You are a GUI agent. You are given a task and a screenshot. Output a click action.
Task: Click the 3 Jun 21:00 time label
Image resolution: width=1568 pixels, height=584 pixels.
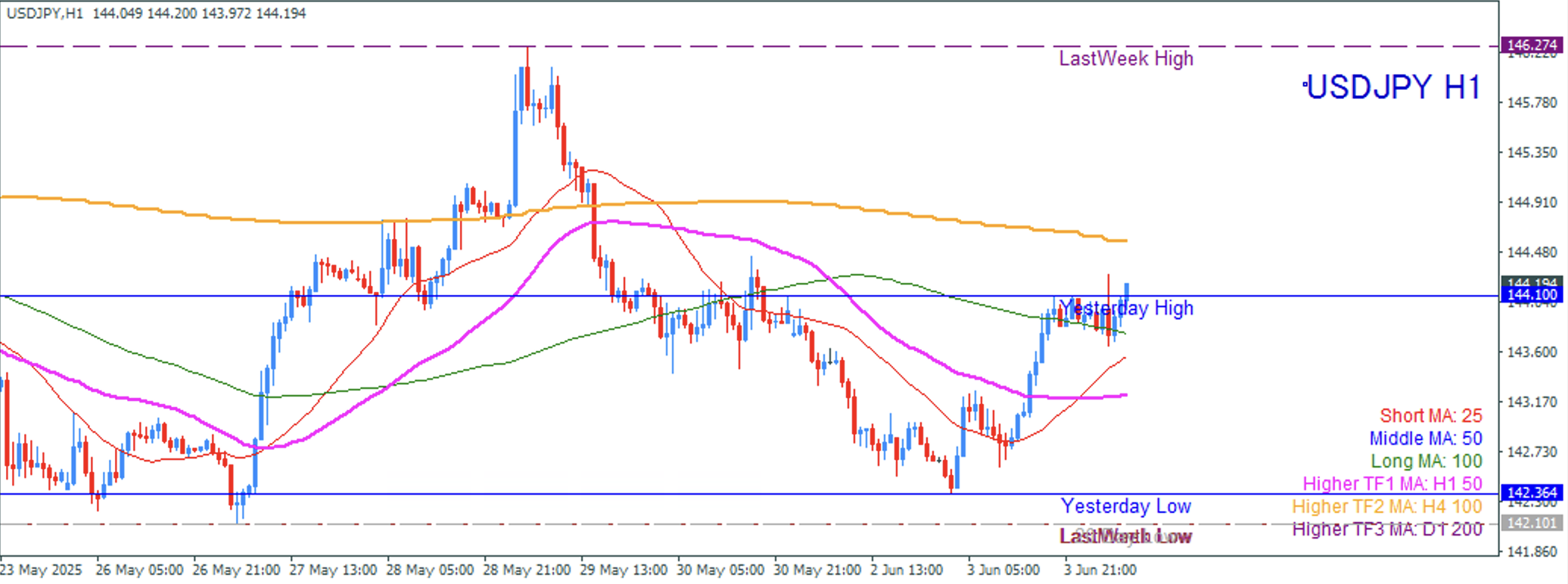(x=1100, y=570)
